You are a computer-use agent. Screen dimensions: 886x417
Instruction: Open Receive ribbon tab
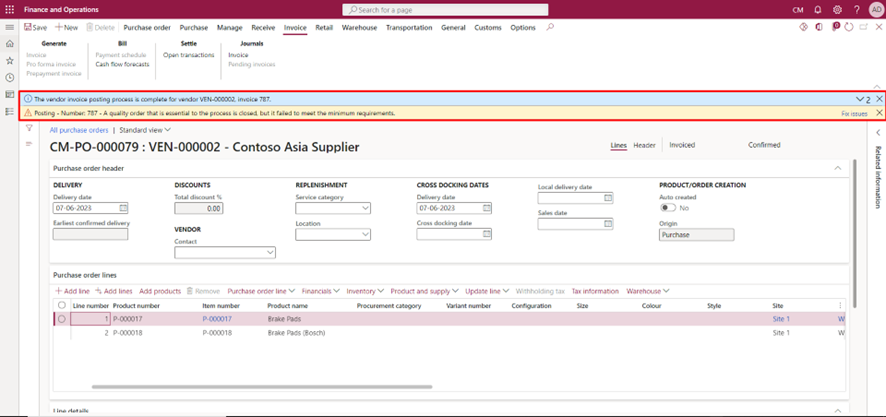point(263,27)
